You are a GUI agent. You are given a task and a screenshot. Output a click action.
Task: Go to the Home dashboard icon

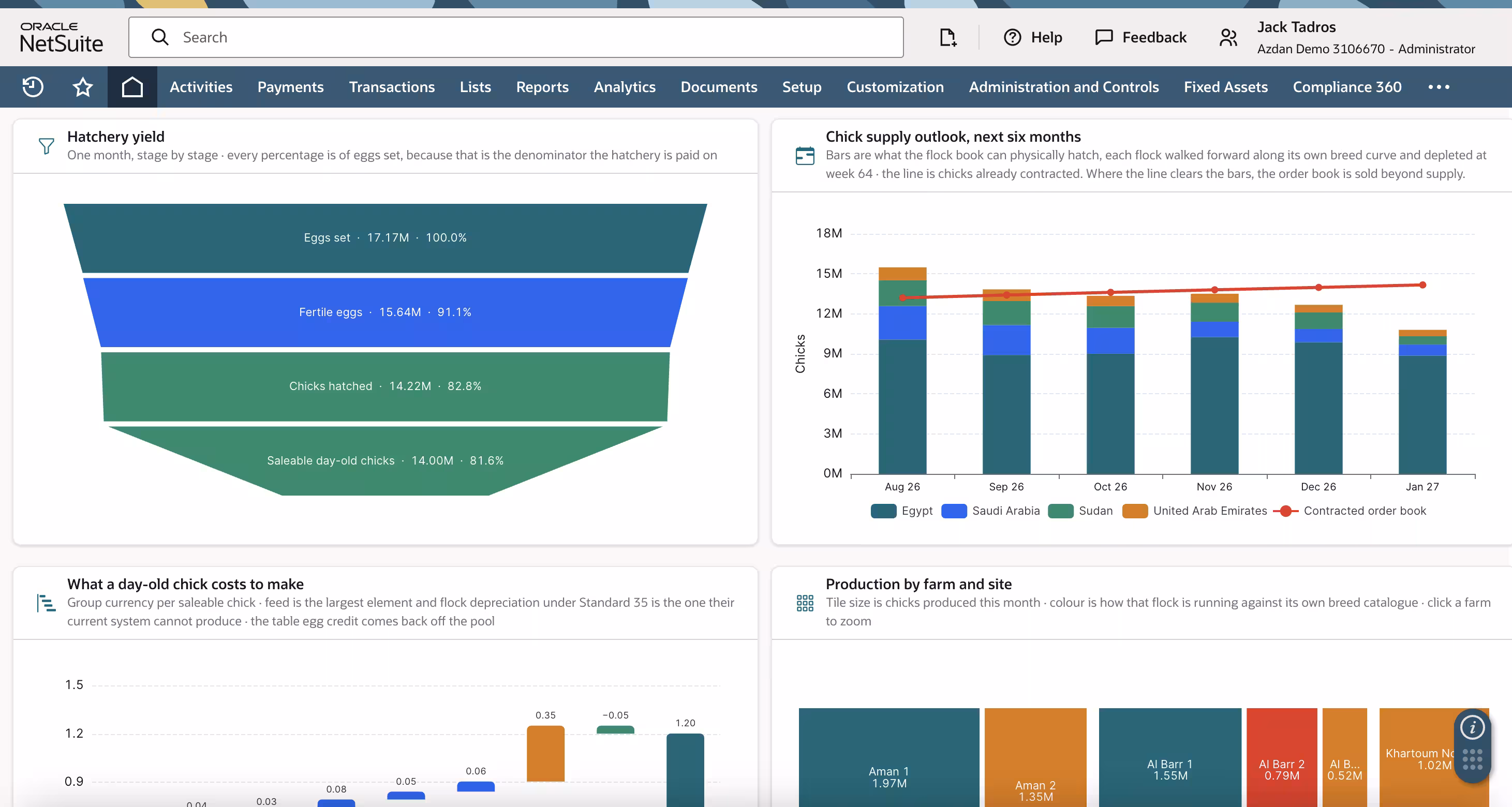132,87
